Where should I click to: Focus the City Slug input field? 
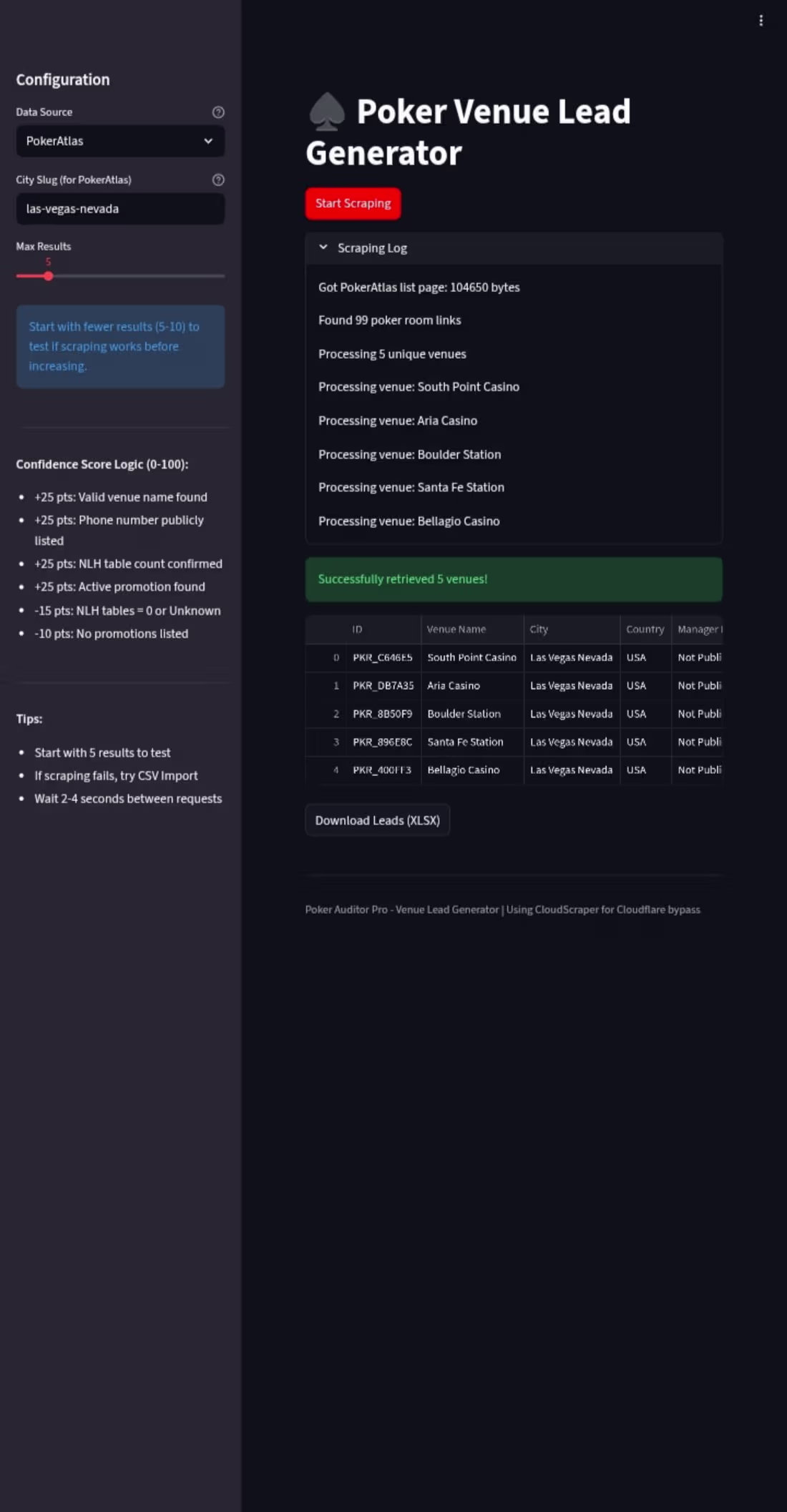120,209
